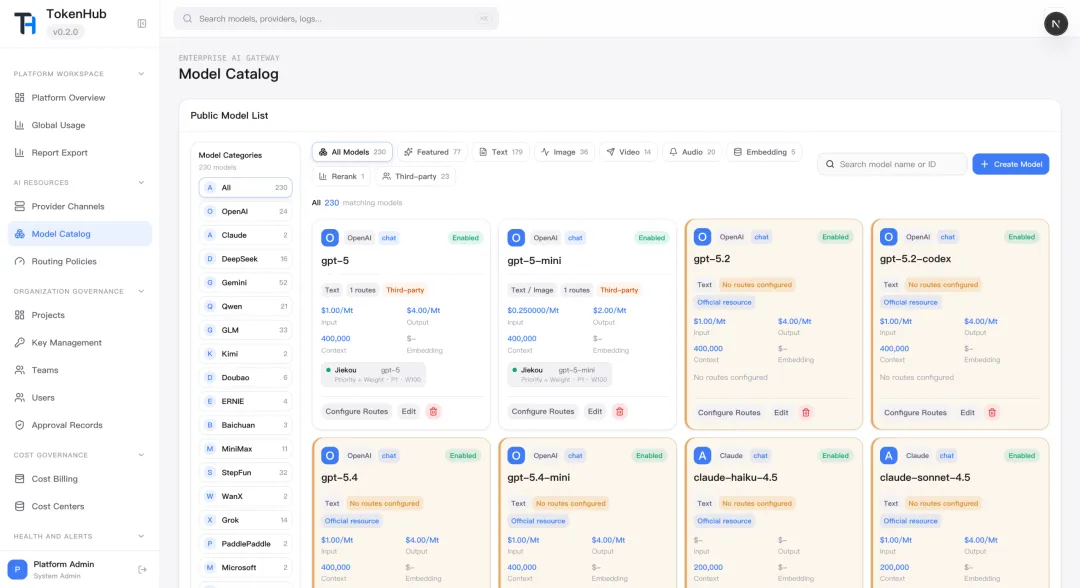Select the Text filter tab
The image size is (1080, 588).
coord(501,152)
